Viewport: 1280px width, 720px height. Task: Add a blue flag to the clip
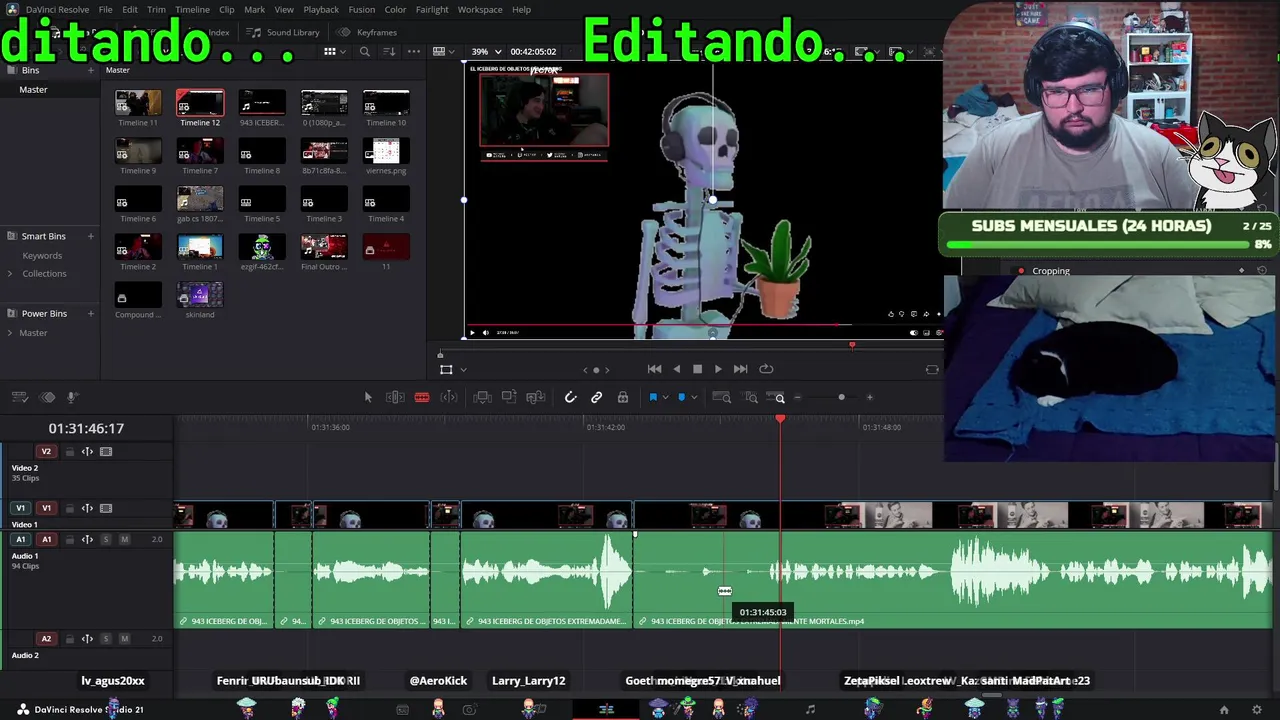[x=653, y=398]
